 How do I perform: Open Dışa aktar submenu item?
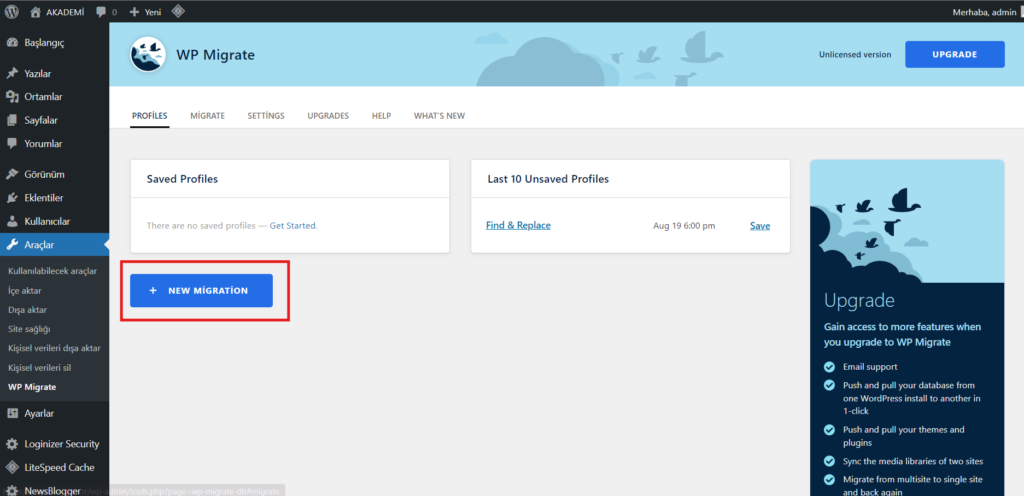(27, 309)
